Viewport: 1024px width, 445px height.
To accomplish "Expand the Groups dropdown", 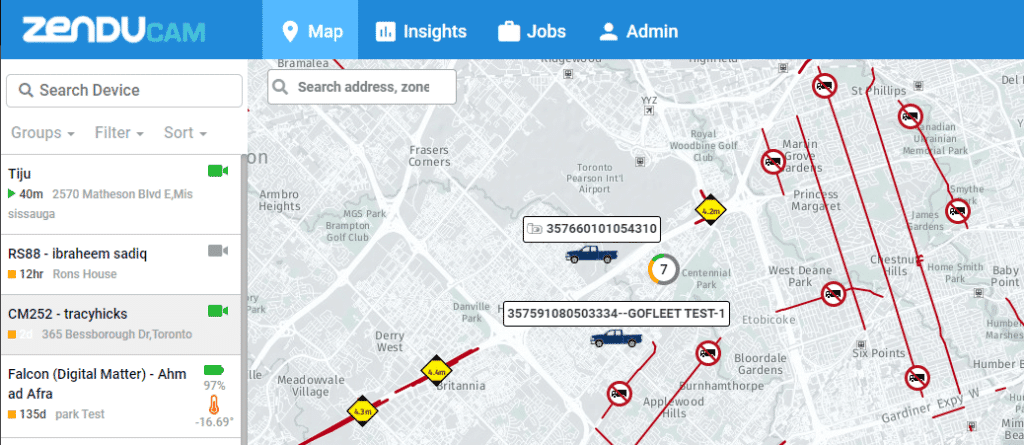I will click(x=43, y=133).
